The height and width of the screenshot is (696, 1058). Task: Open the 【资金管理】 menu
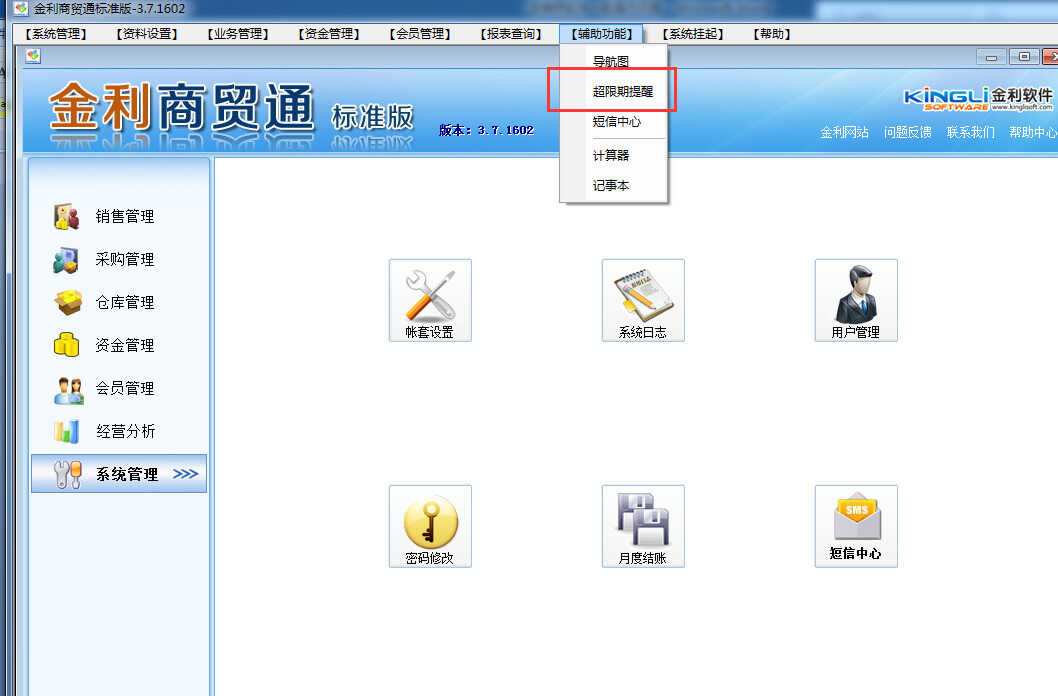(x=329, y=34)
